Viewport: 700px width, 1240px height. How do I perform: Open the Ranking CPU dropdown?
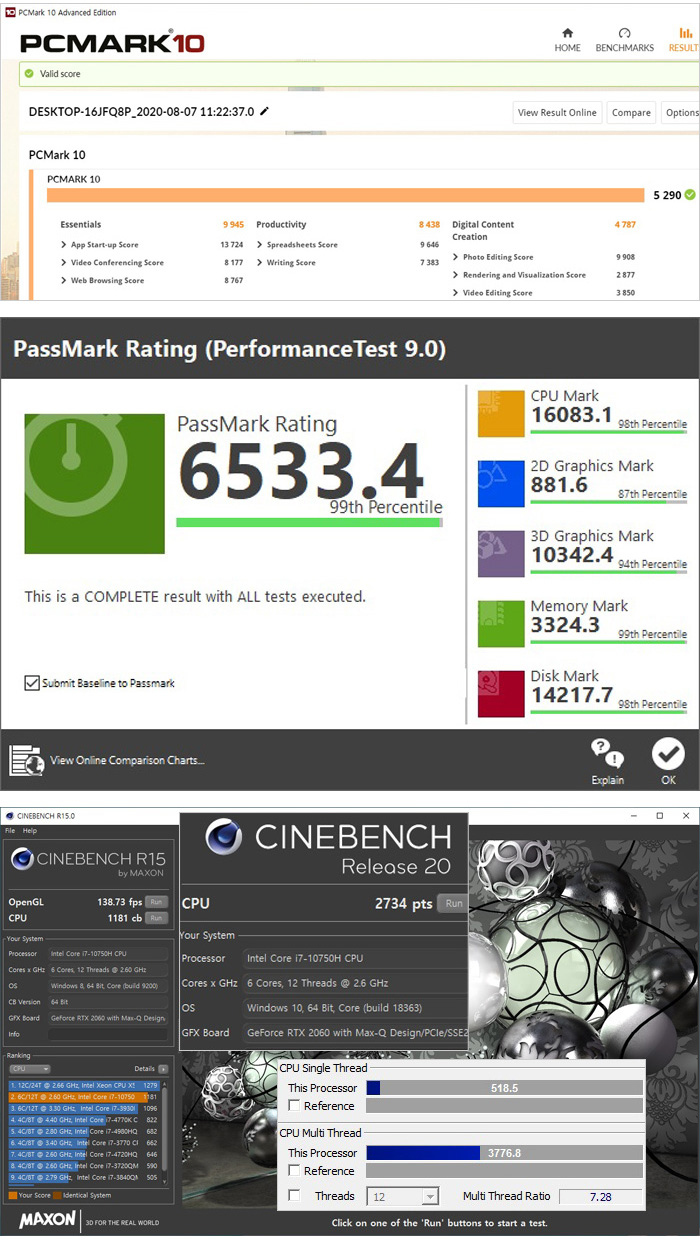[30, 1069]
